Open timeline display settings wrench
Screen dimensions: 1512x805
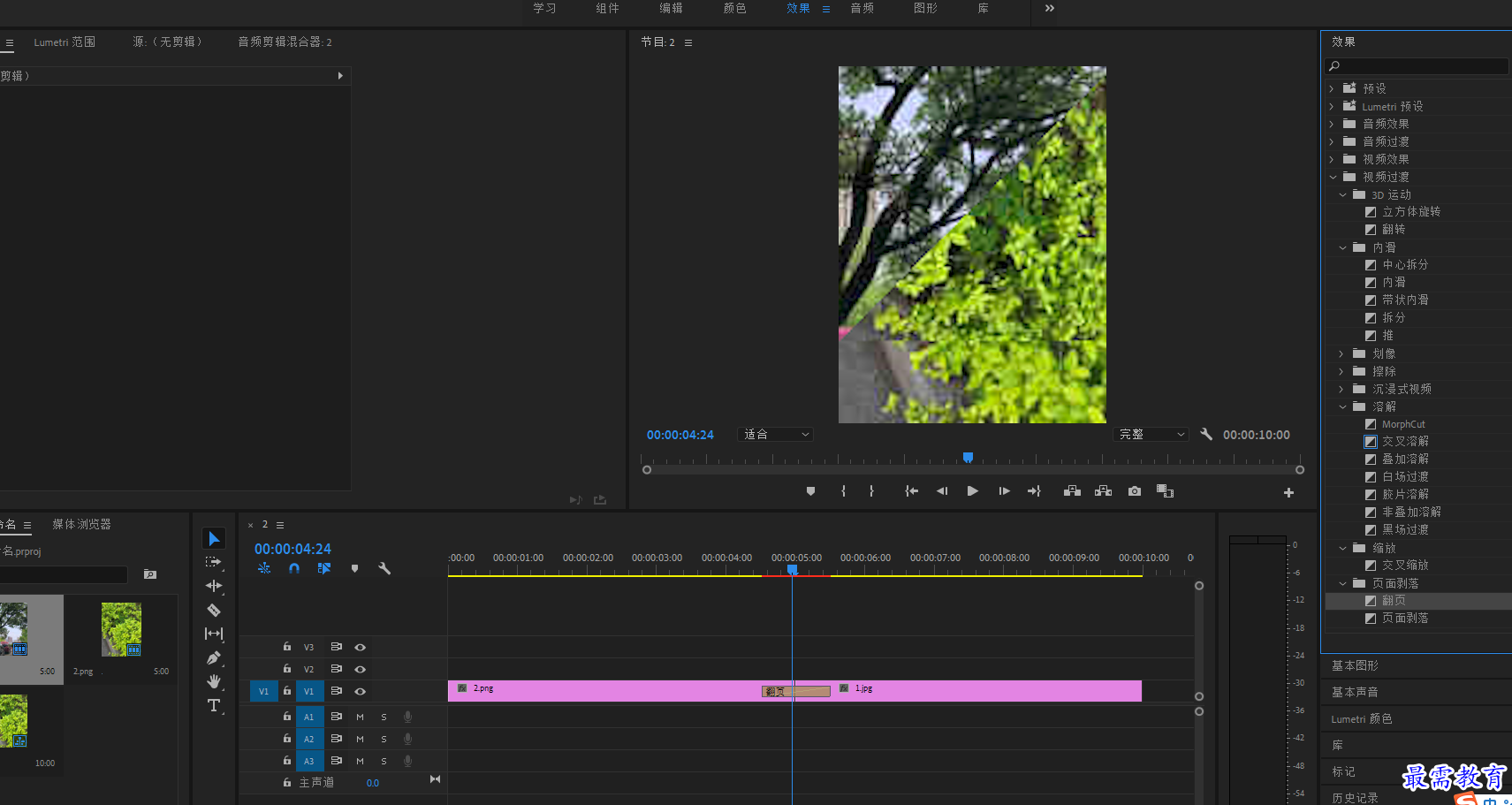click(384, 568)
